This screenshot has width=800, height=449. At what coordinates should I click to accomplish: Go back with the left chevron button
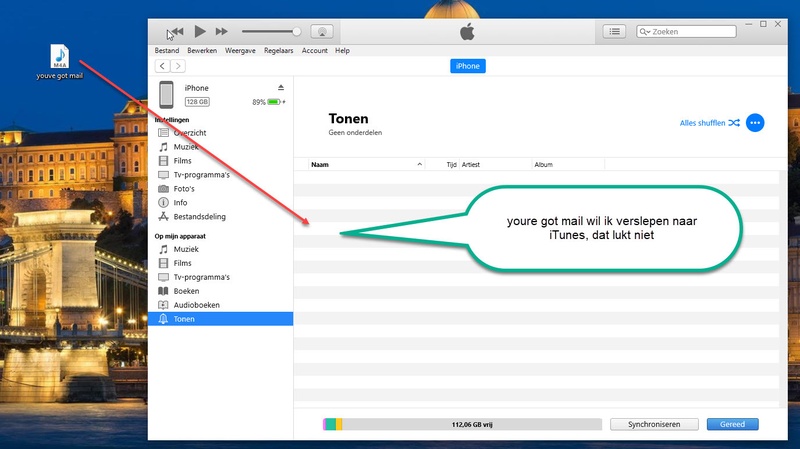(162, 66)
